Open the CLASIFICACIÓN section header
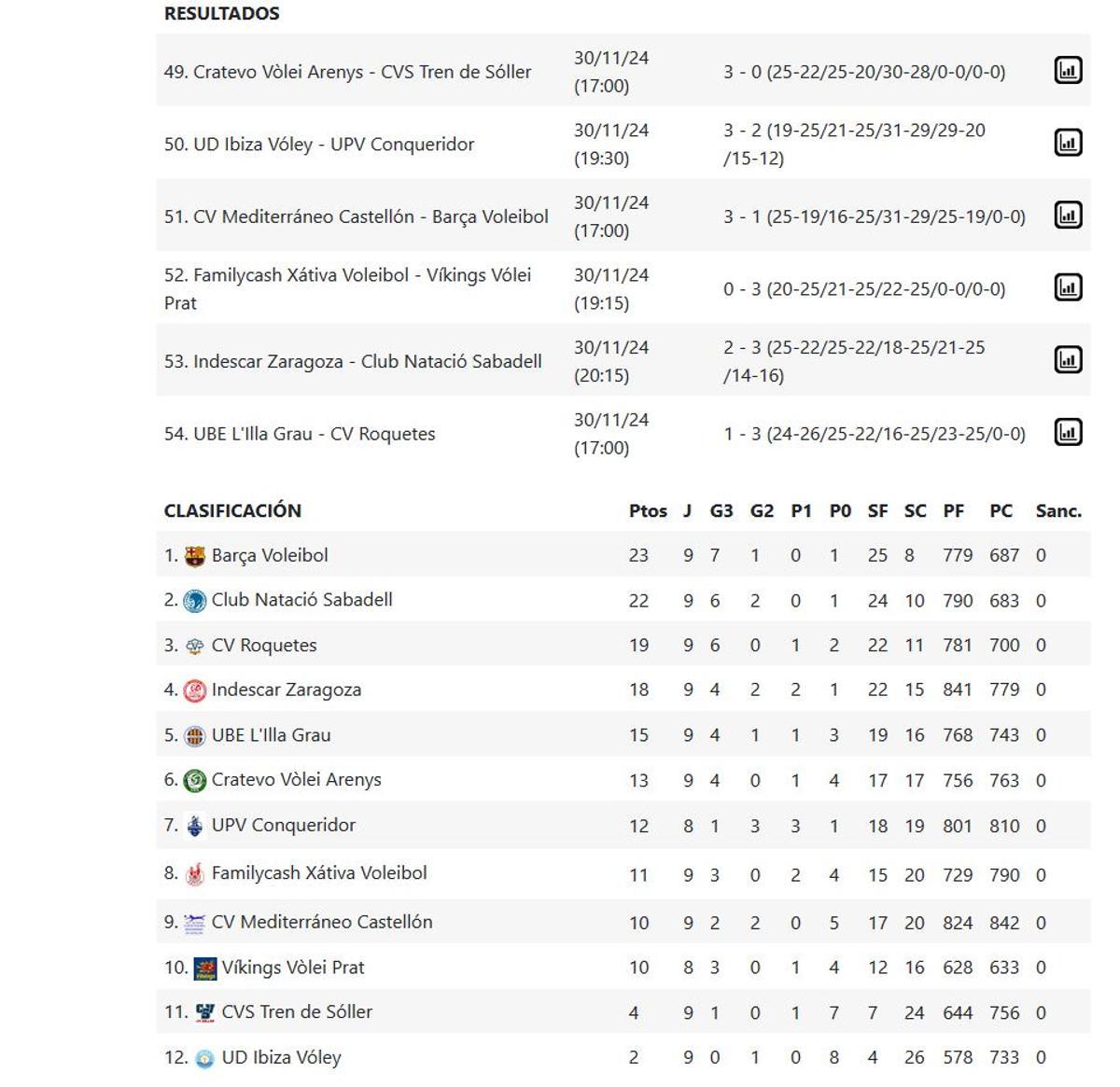Screen dimensions: 1120x1087 232,510
